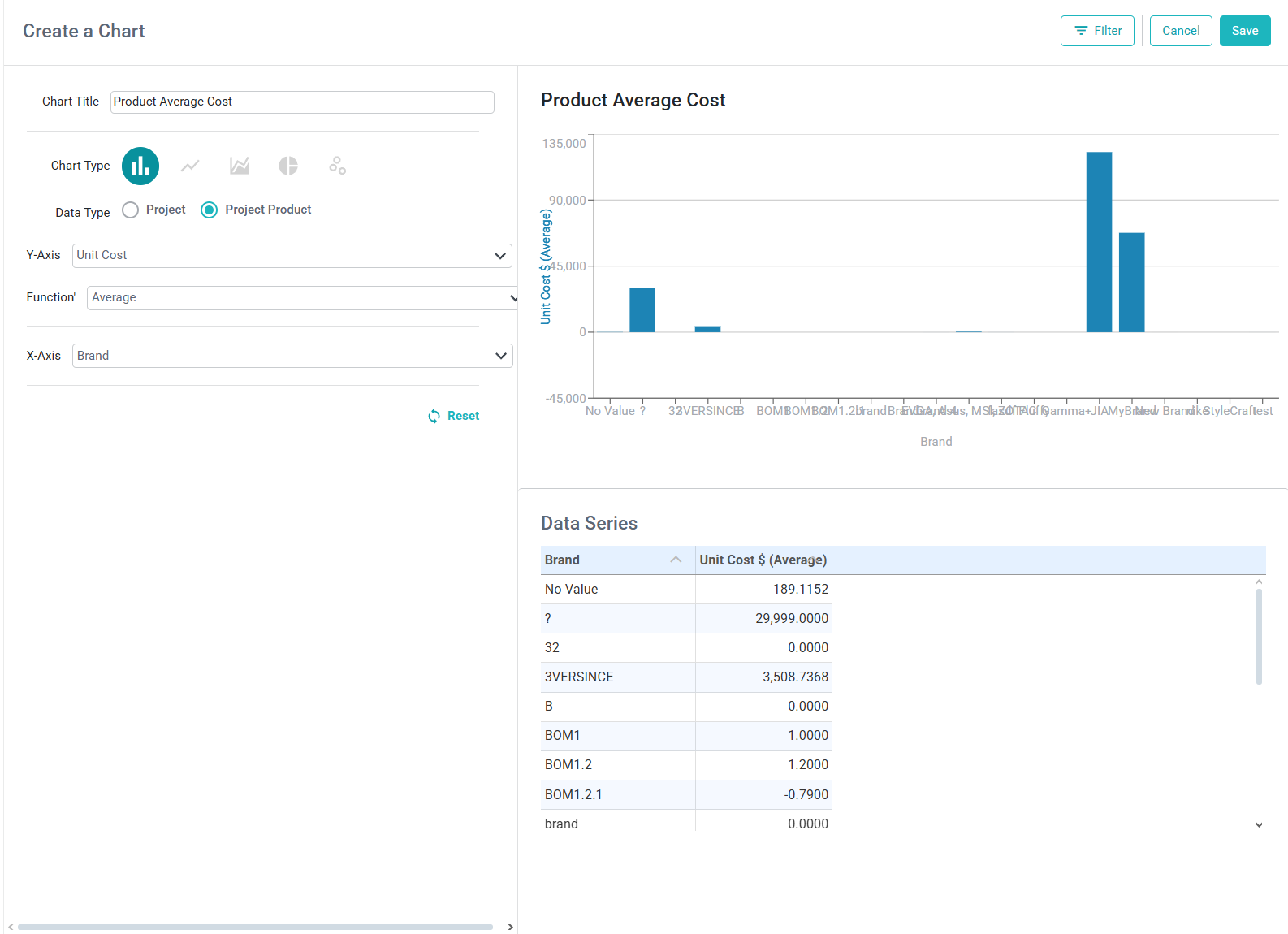1288x934 pixels.
Task: Sort by Brand column arrow icon
Action: point(676,560)
